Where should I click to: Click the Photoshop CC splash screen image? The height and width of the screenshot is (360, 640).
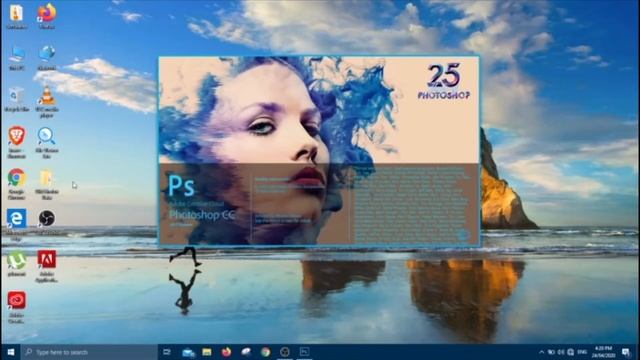point(319,151)
